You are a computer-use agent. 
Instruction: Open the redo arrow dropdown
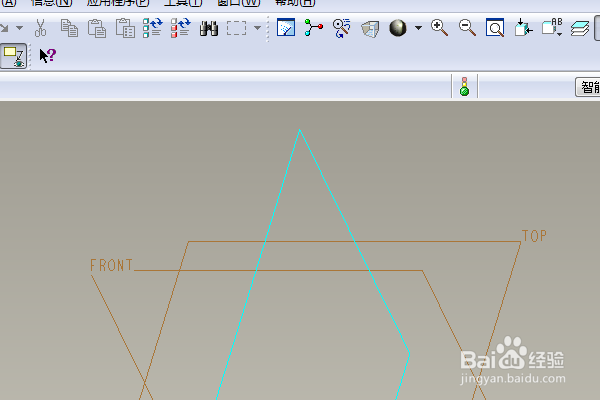19,28
